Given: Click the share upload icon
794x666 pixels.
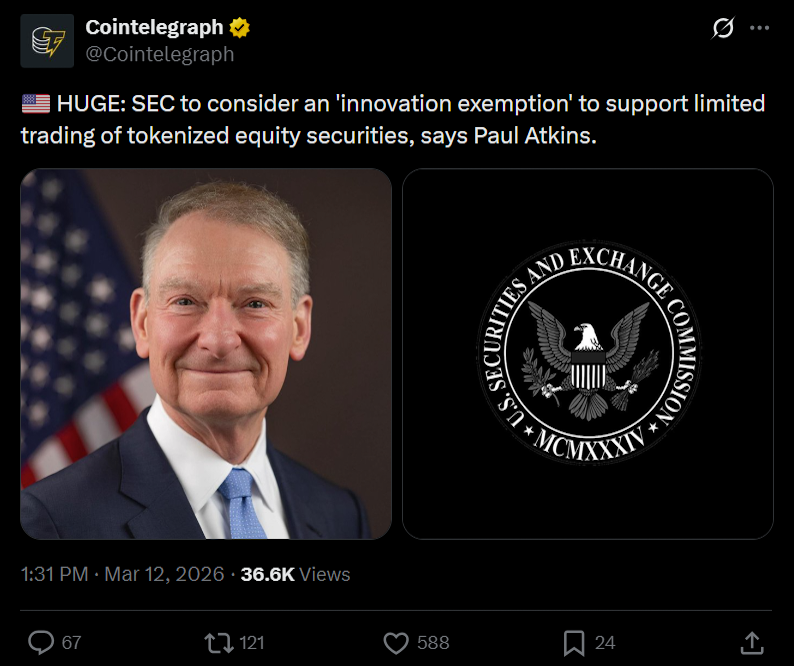Looking at the screenshot, I should pos(752,643).
